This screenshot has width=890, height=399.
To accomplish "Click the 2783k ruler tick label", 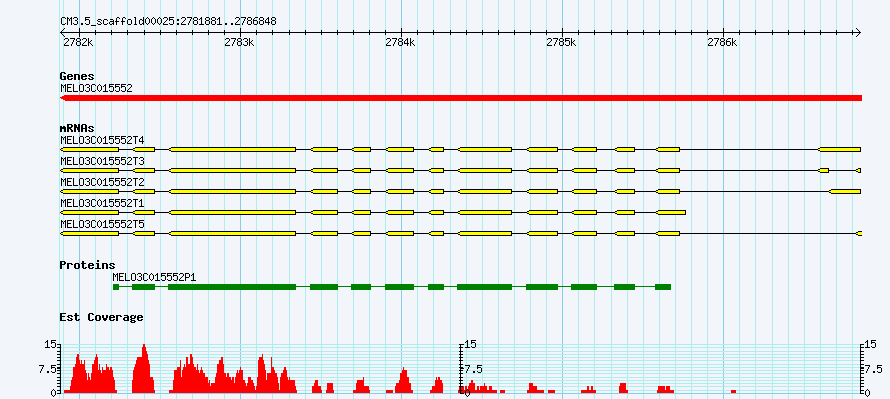I will click(x=239, y=43).
